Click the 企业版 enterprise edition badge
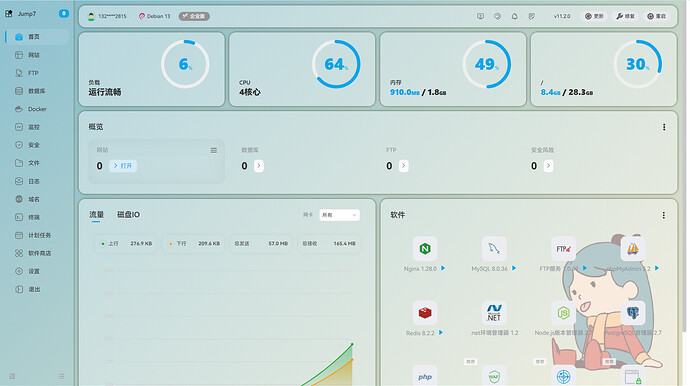 click(x=194, y=16)
